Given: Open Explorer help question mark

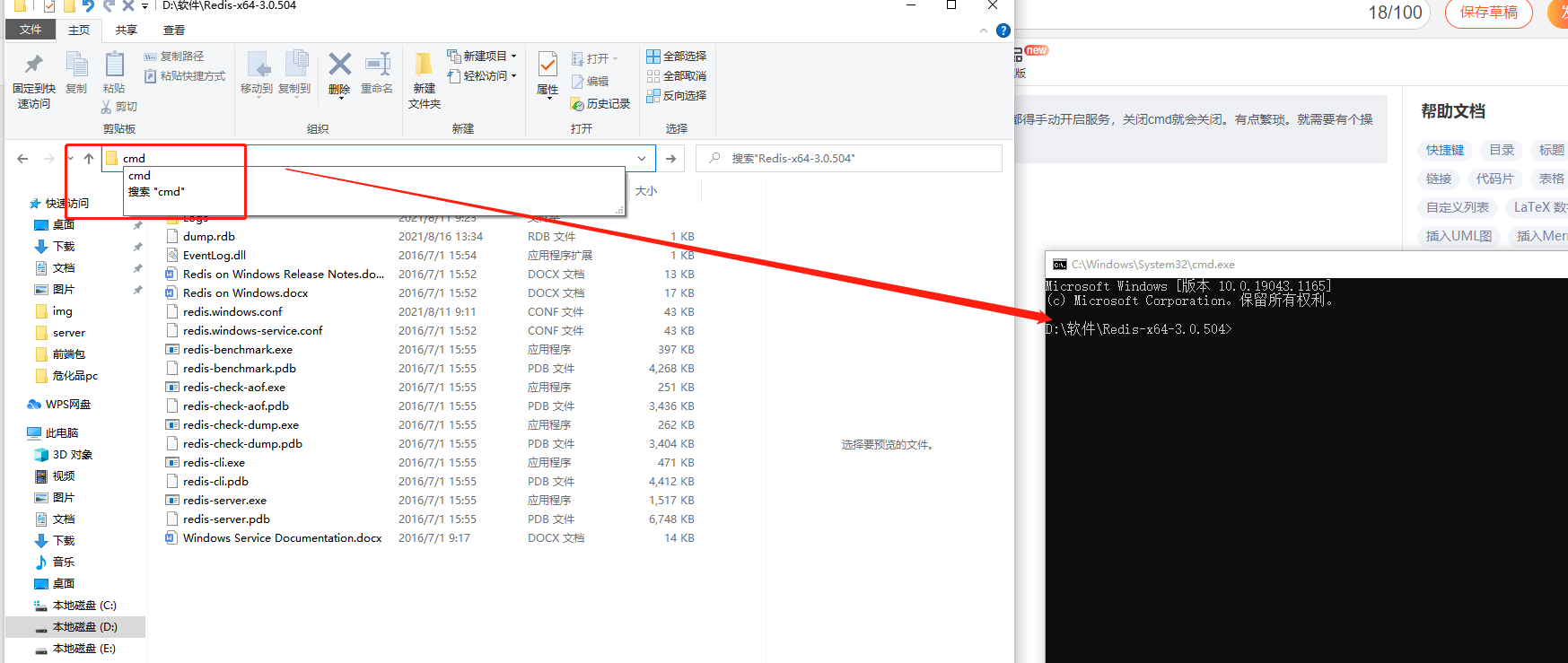Looking at the screenshot, I should point(1003,31).
